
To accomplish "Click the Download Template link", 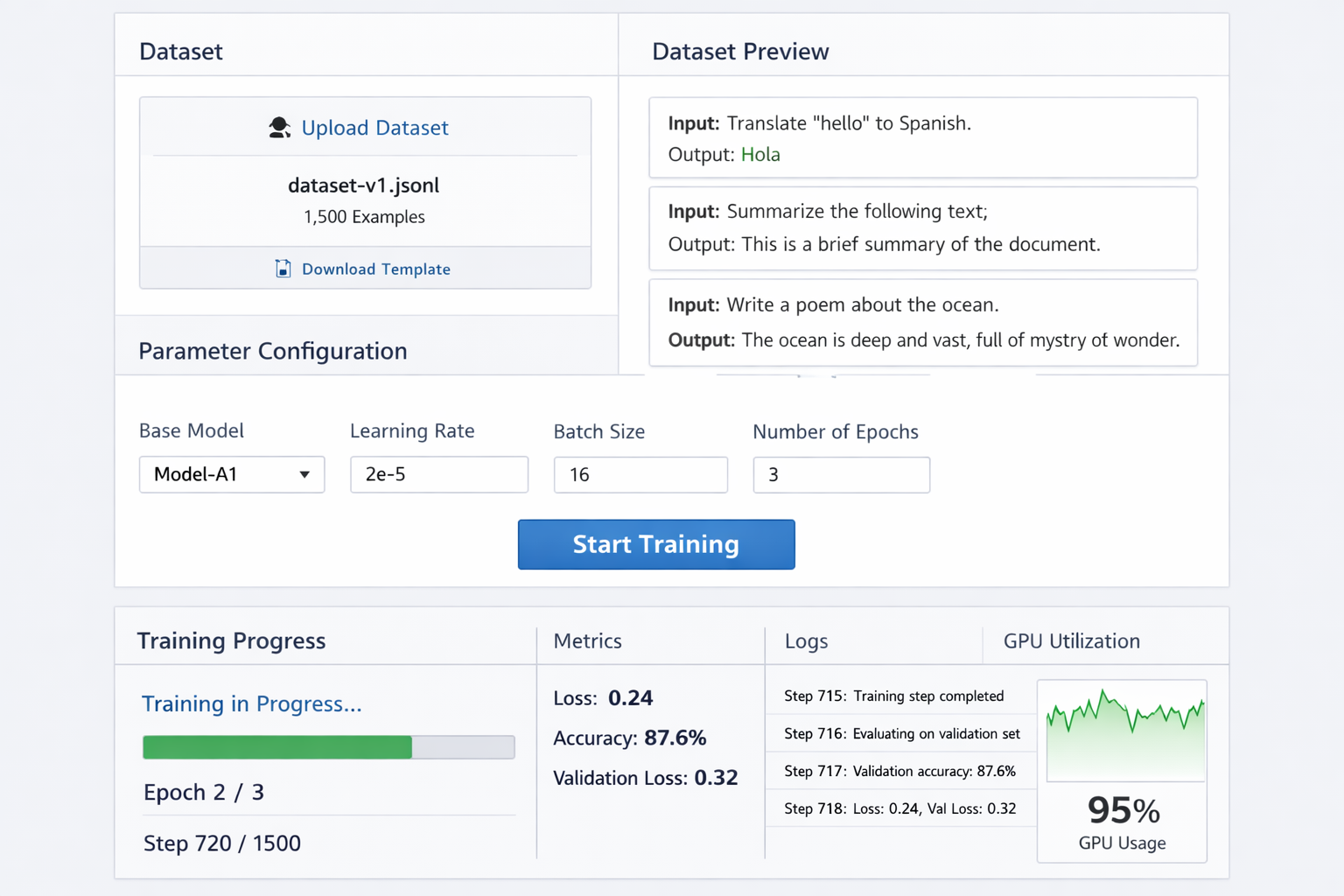I will tap(375, 269).
